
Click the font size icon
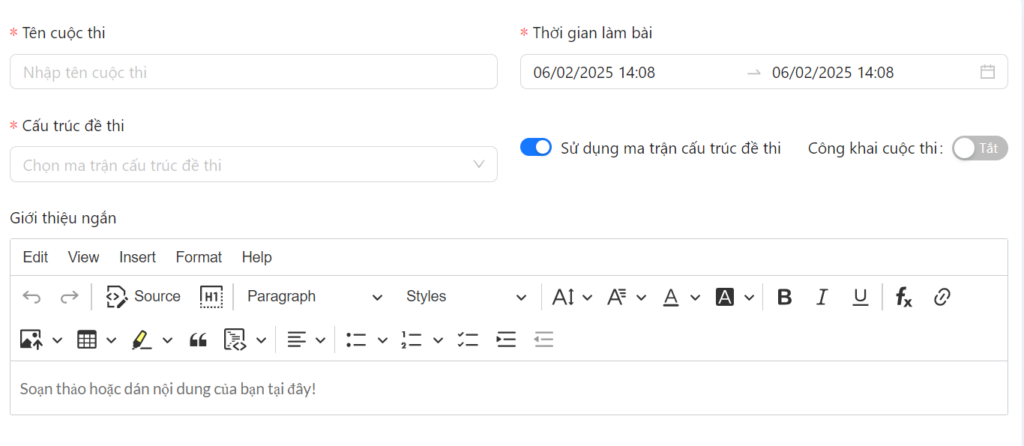coord(563,297)
